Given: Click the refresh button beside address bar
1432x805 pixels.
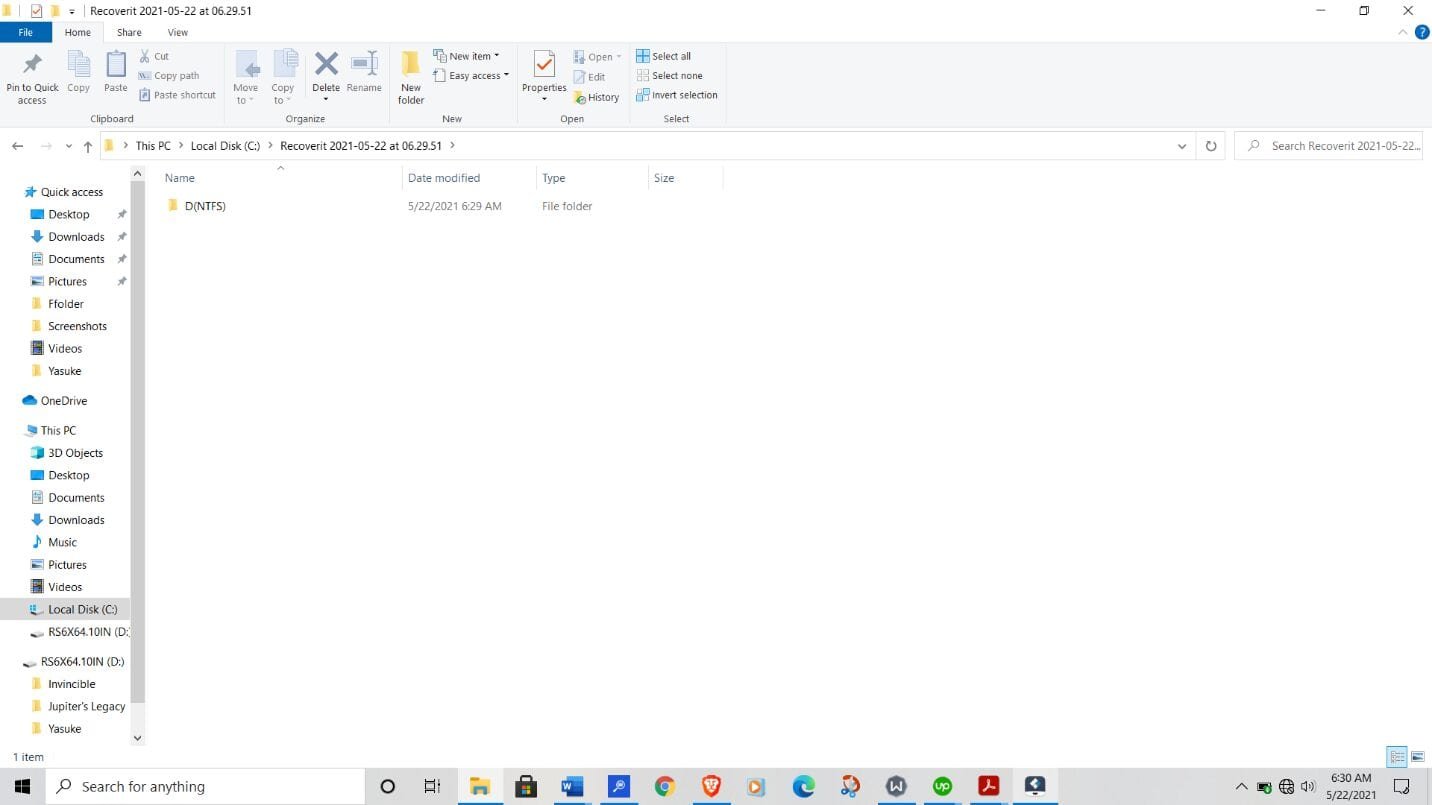Looking at the screenshot, I should (1211, 146).
